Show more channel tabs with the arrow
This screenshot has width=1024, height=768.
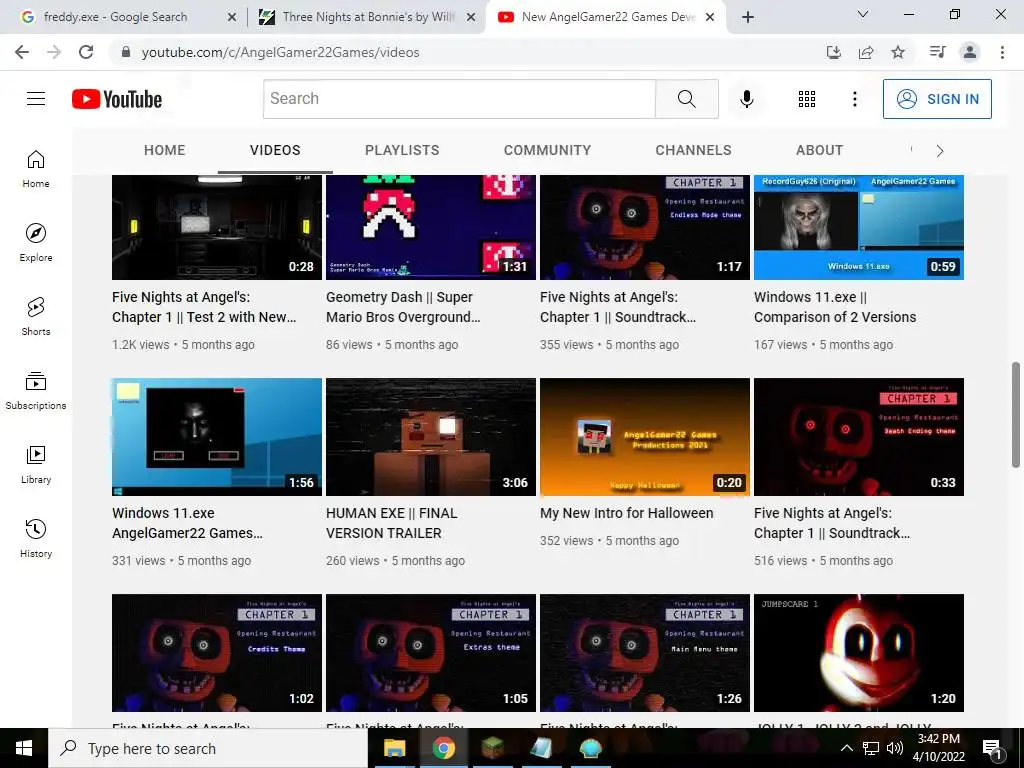(x=940, y=151)
